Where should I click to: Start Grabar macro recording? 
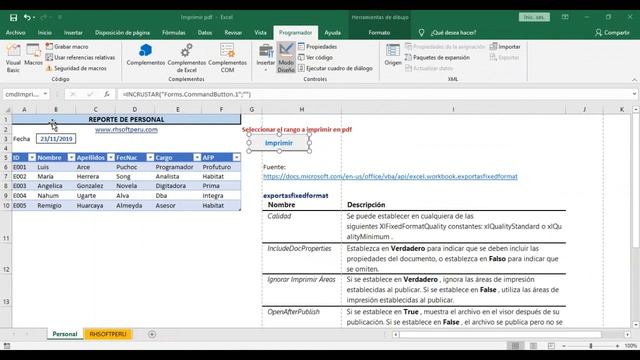click(67, 47)
